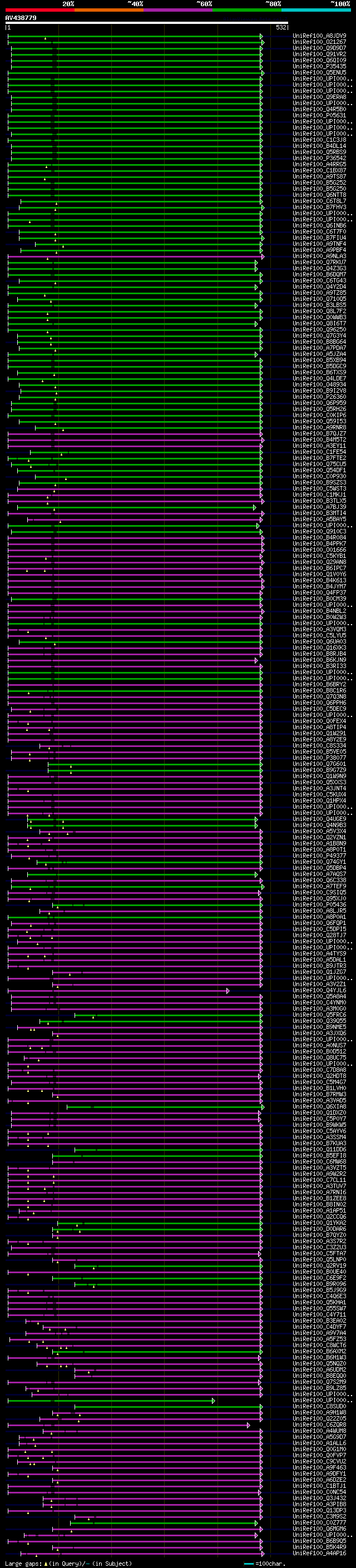
Task: Click the UniRef100_C1C3J8 label
Action: point(319,140)
